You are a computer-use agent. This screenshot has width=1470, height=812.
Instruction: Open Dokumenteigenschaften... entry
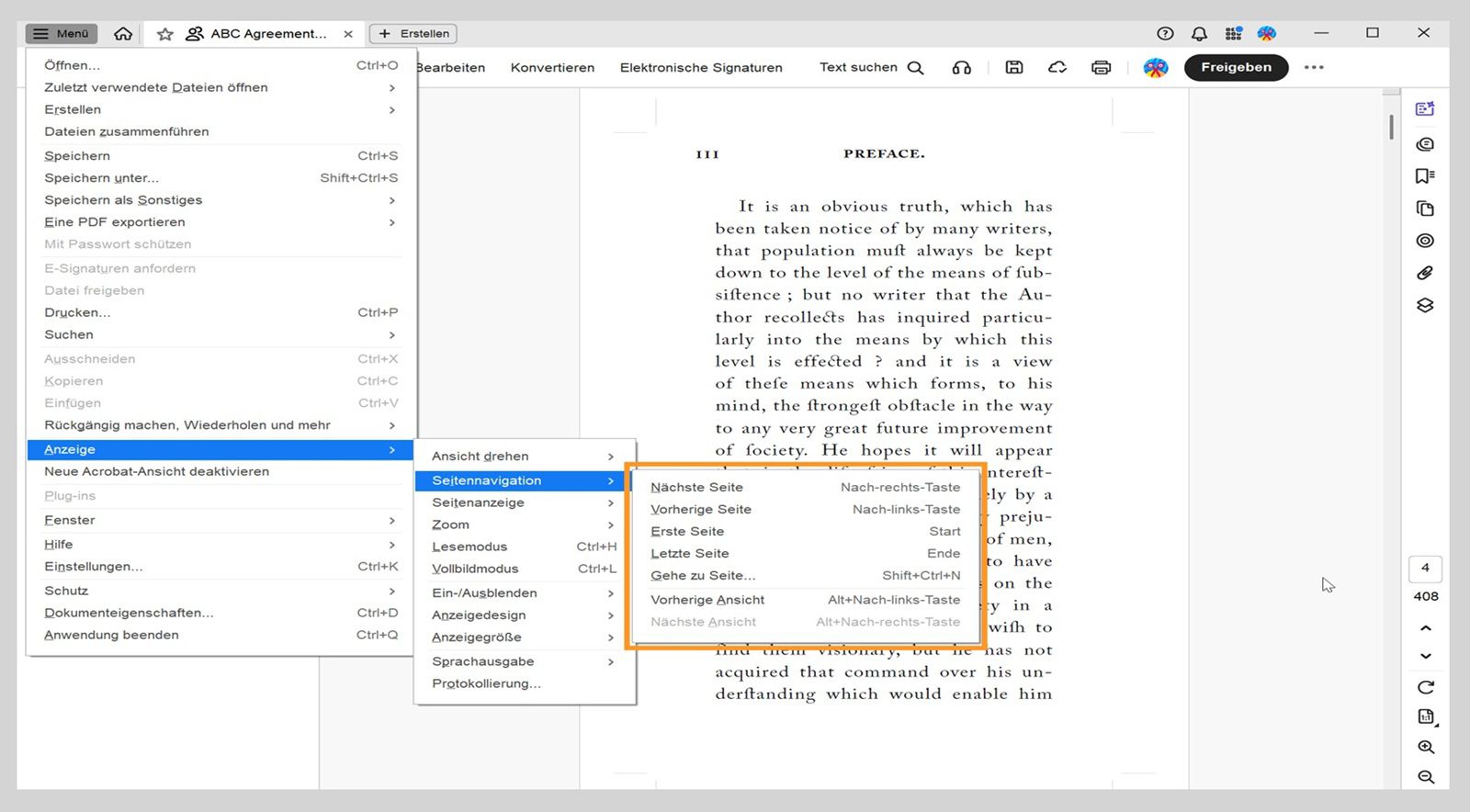220,613
